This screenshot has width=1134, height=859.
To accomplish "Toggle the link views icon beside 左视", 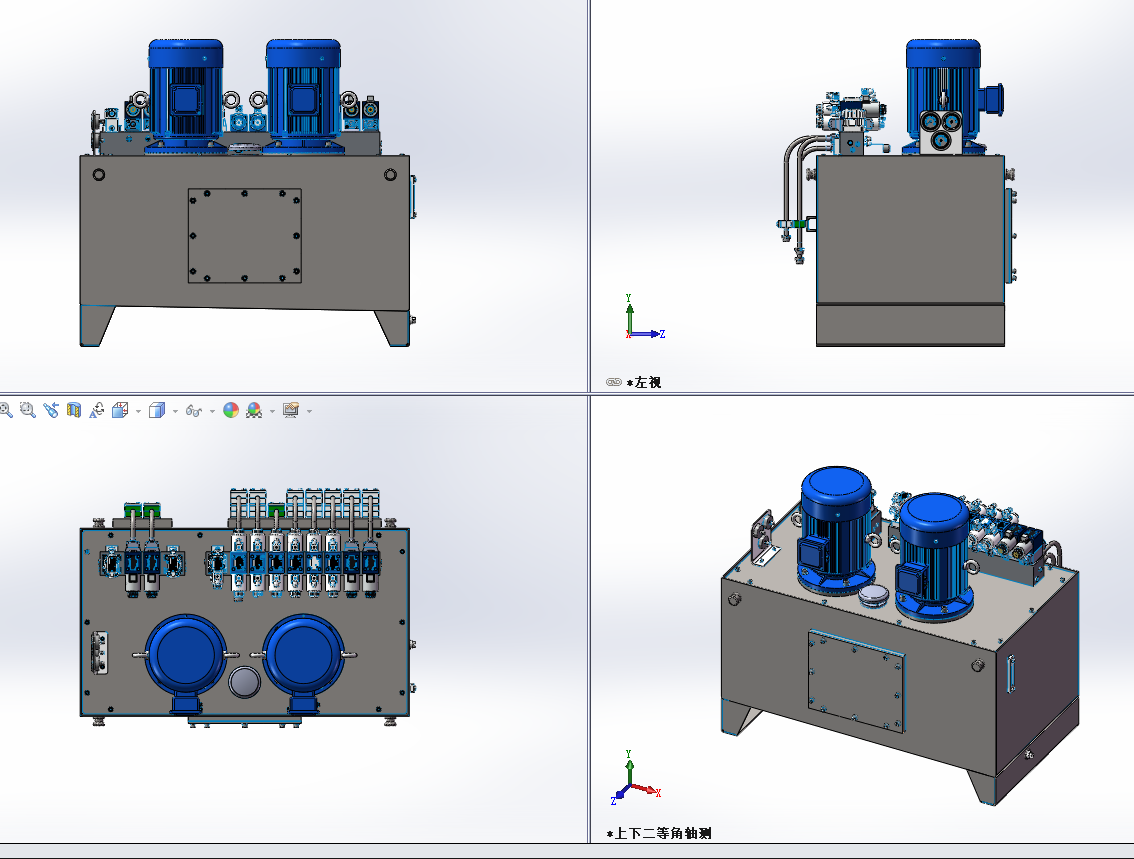I will pos(614,382).
